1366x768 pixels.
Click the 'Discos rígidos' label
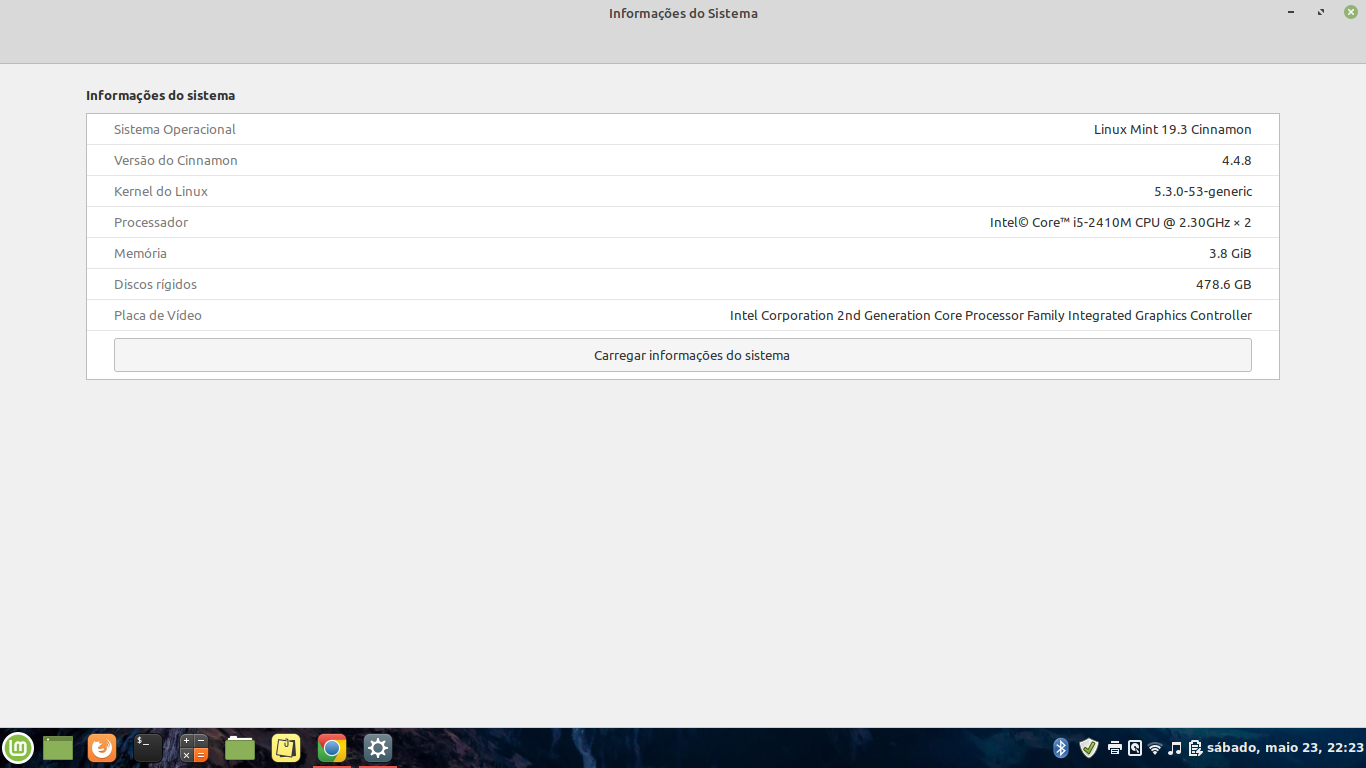(x=156, y=285)
